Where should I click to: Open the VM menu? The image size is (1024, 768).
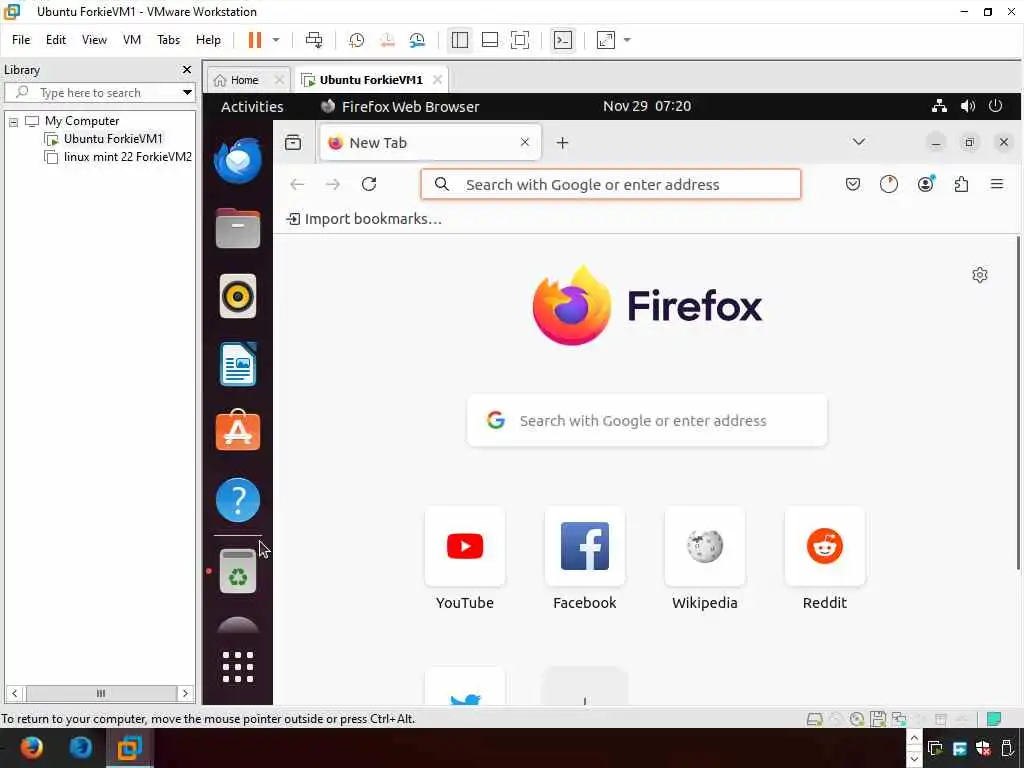[132, 40]
